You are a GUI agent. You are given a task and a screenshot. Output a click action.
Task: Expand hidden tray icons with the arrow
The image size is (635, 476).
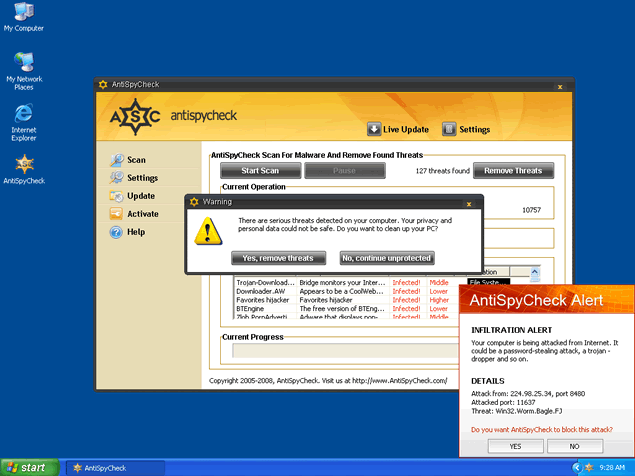click(578, 467)
